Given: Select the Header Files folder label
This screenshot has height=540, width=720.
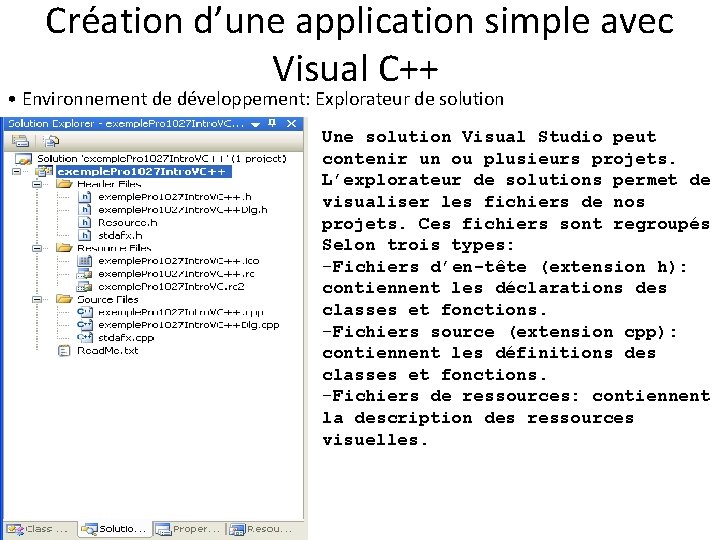Looking at the screenshot, I should [x=109, y=184].
